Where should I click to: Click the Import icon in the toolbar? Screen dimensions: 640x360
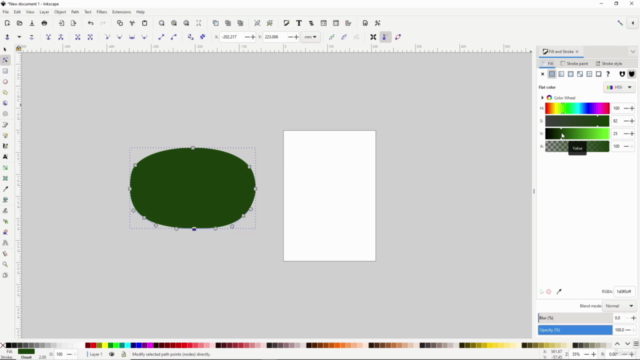[x=61, y=23]
